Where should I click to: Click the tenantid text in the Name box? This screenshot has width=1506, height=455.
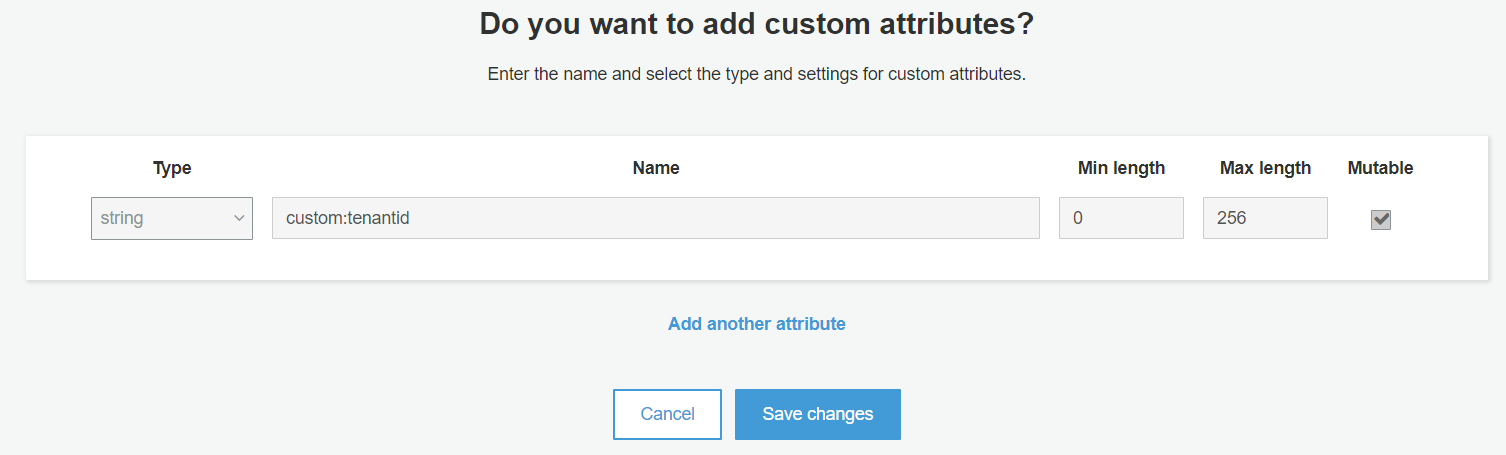click(378, 218)
